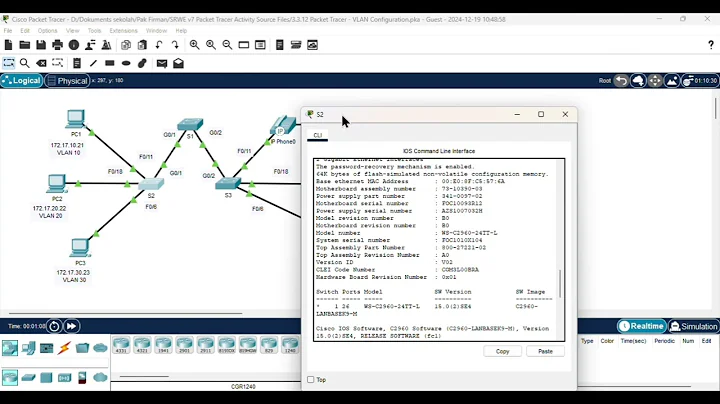Open the File menu
This screenshot has width=720, height=404.
click(x=8, y=31)
